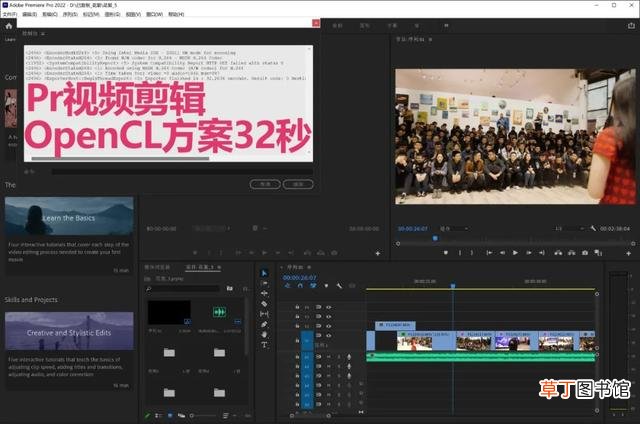
Task: Open console panel menu beside title
Action: (x=43, y=33)
